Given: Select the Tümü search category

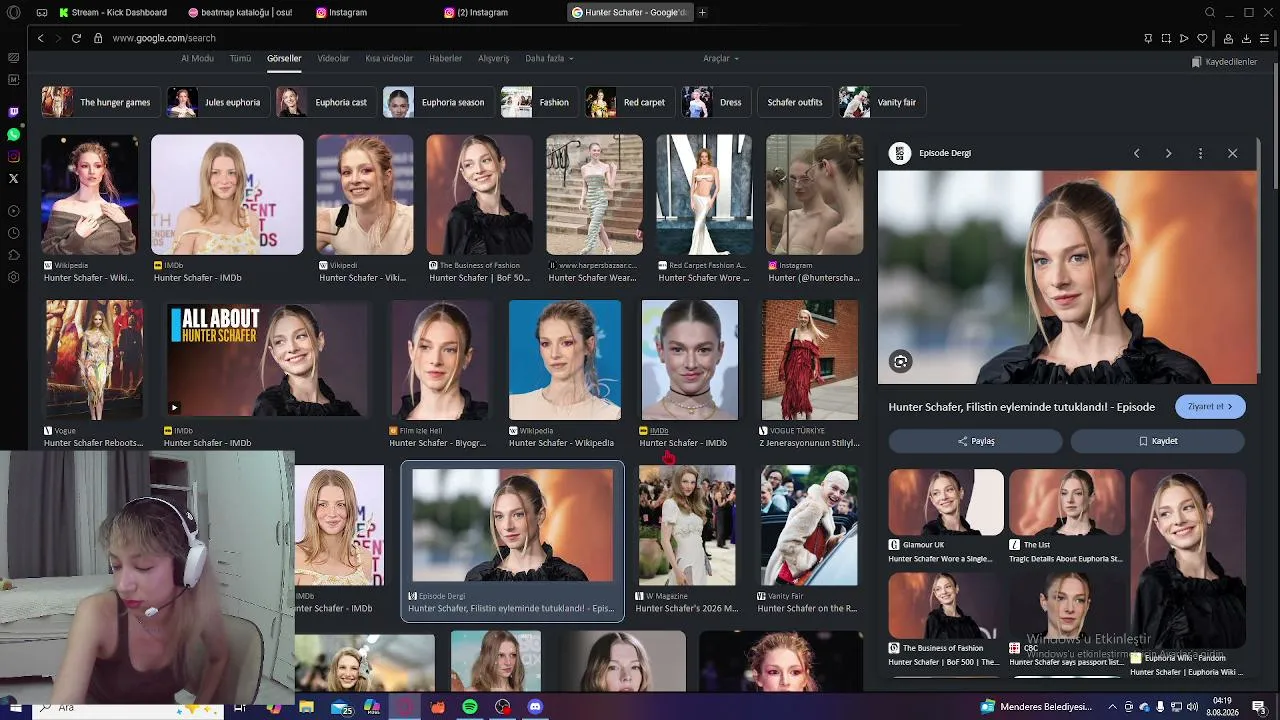Looking at the screenshot, I should 240,59.
